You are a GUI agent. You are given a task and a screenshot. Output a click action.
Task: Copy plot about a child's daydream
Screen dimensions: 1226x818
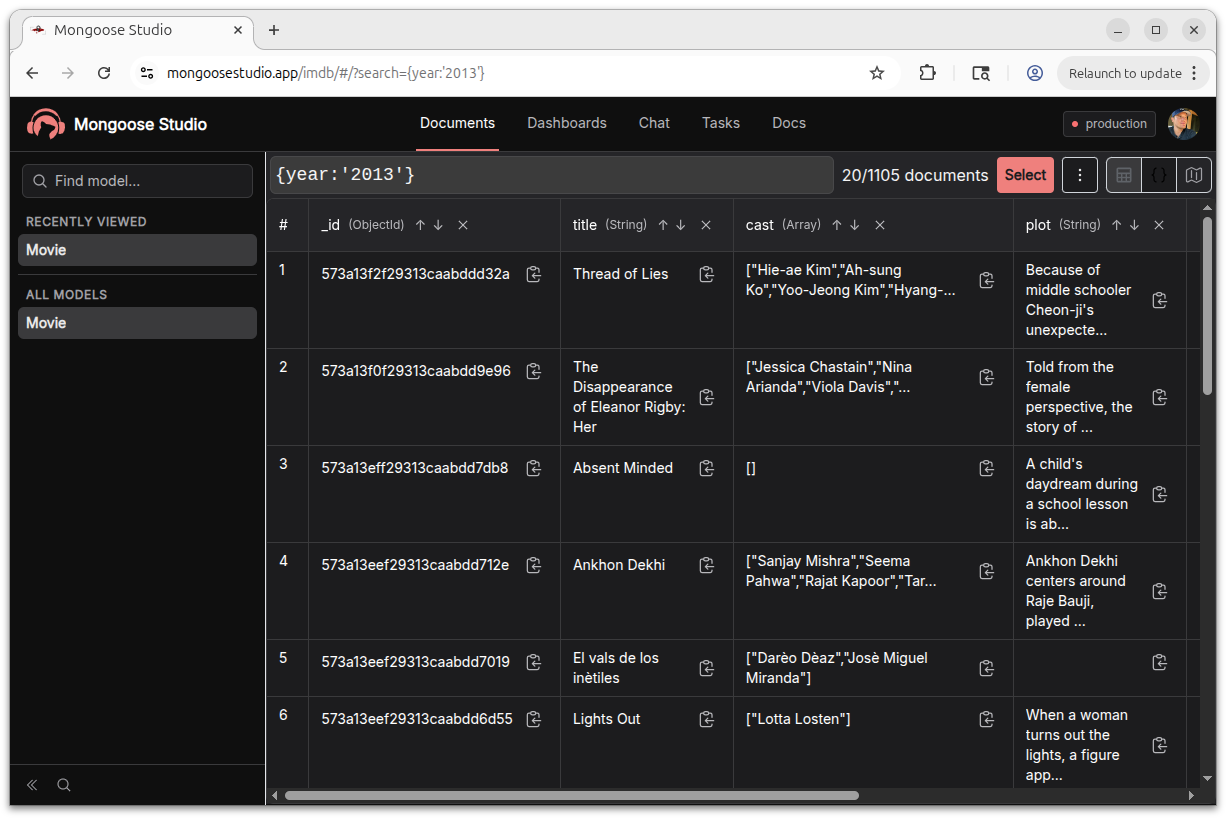tap(1160, 494)
